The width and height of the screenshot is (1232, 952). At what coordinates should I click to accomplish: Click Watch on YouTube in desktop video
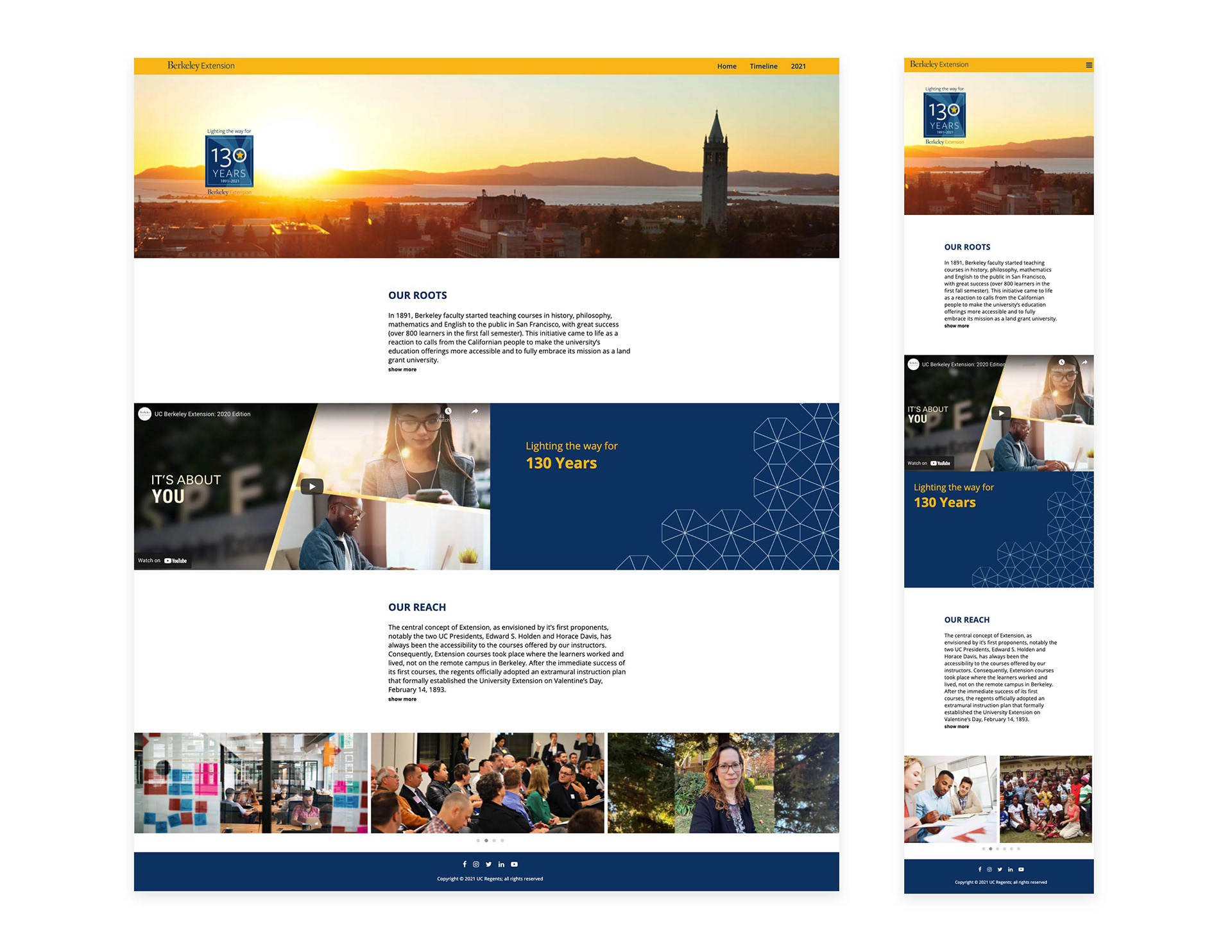(x=162, y=561)
